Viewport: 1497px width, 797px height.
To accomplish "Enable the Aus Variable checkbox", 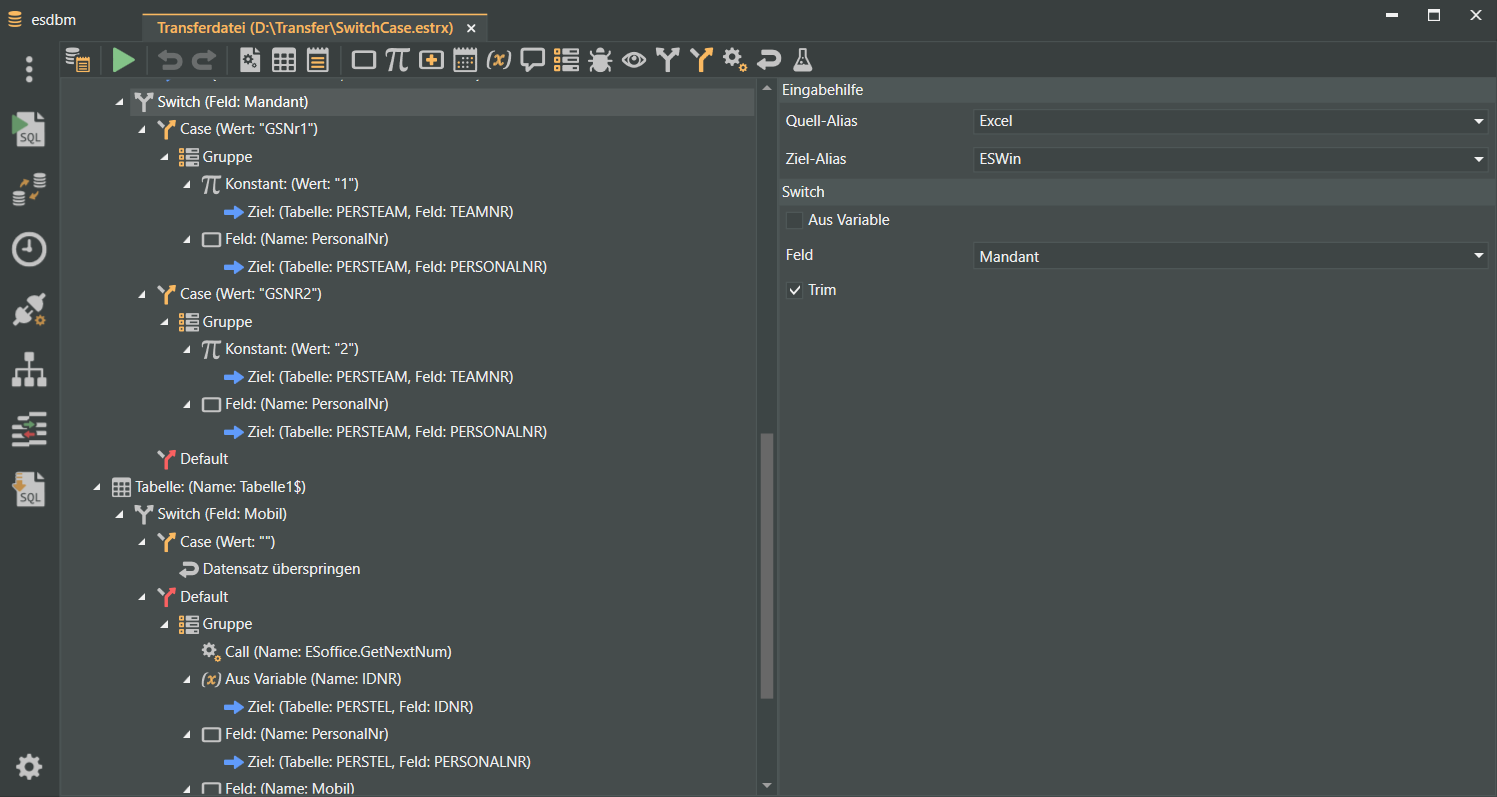I will coord(794,220).
